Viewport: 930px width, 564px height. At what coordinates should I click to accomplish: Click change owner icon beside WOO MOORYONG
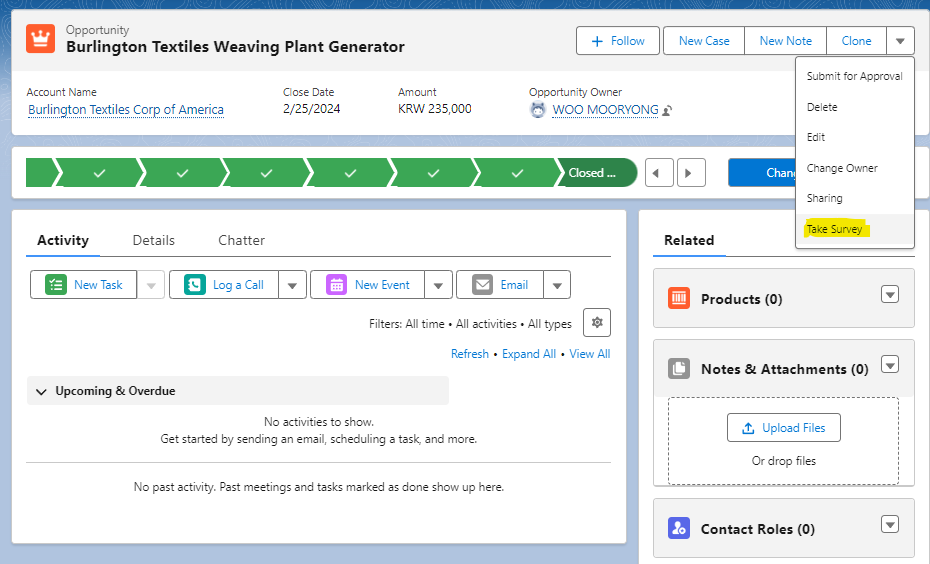click(667, 110)
